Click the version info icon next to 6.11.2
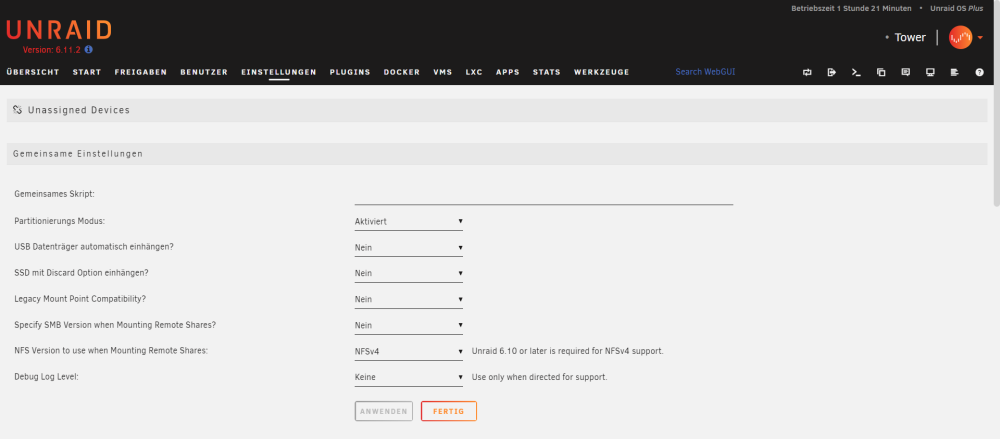This screenshot has width=1000, height=439. 89,49
